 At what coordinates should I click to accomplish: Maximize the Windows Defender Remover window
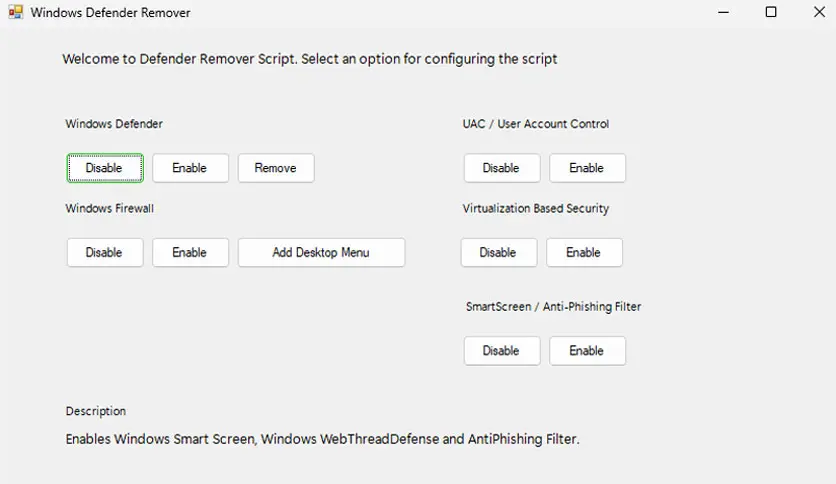coord(771,12)
